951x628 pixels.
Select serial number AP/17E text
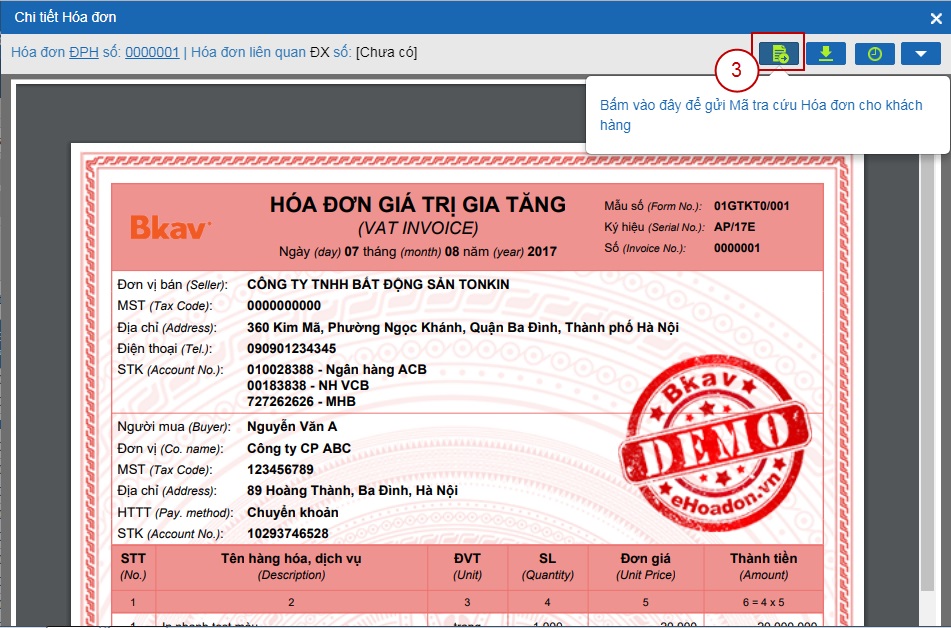734,227
